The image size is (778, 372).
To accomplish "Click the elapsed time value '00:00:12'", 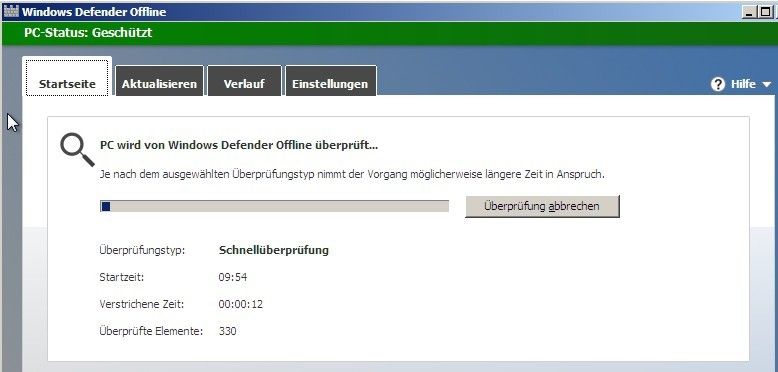I will (241, 304).
